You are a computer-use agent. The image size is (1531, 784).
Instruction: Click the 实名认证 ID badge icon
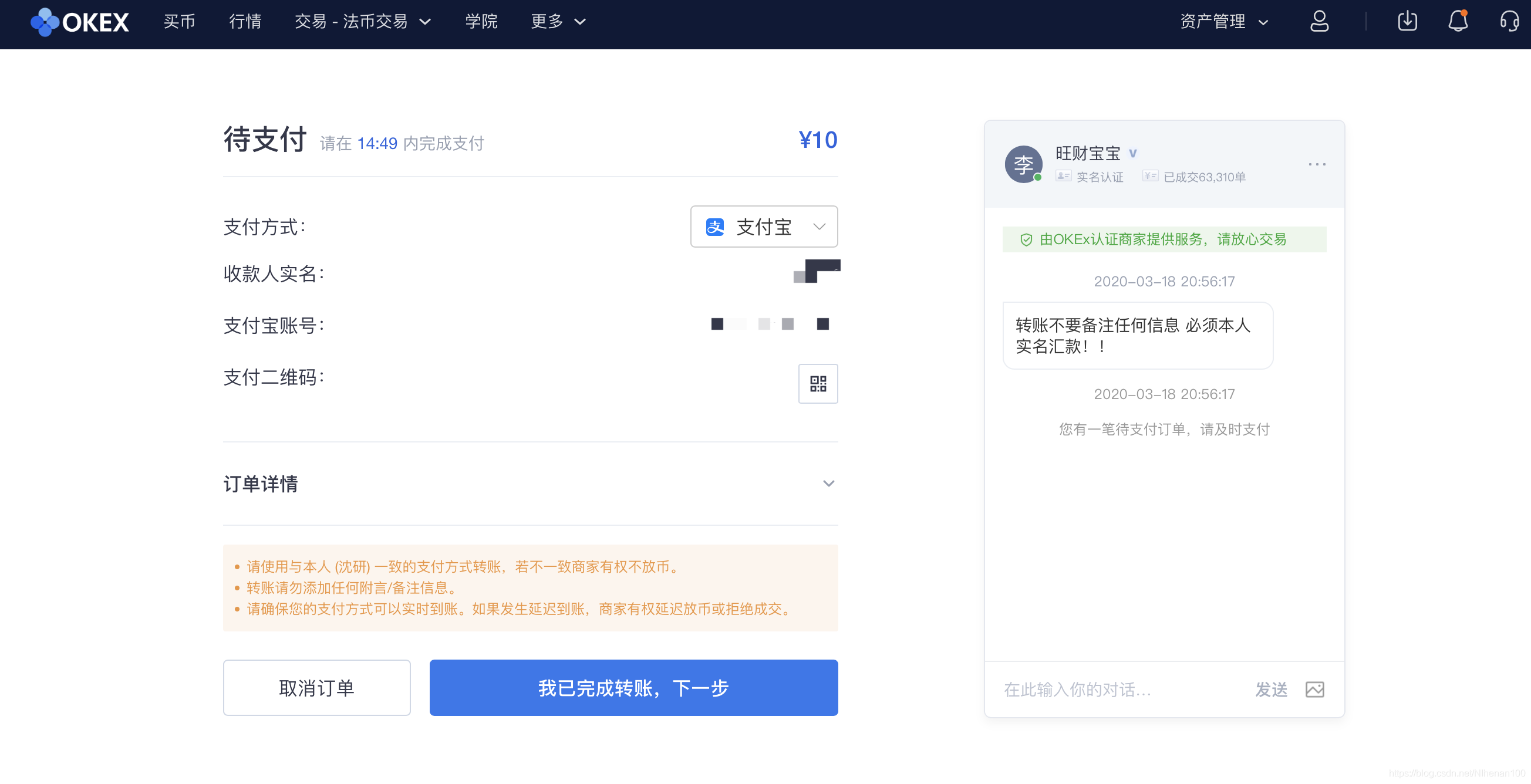pyautogui.click(x=1063, y=176)
